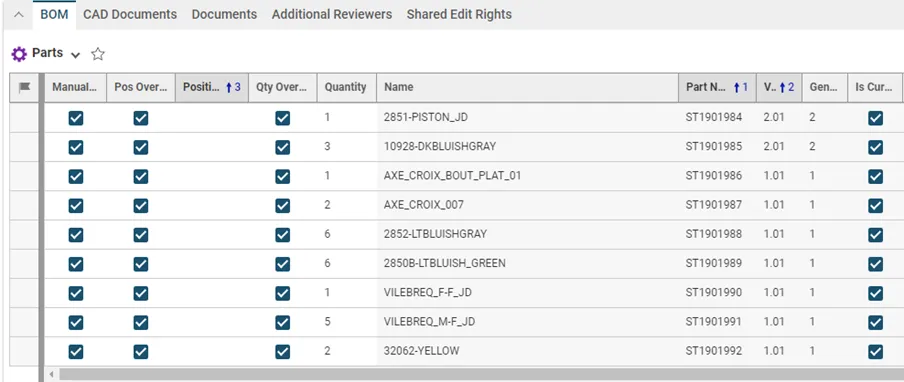
Task: Select the AXE_CROIX_BOUT_PLAT_01 name cell
Action: click(528, 176)
